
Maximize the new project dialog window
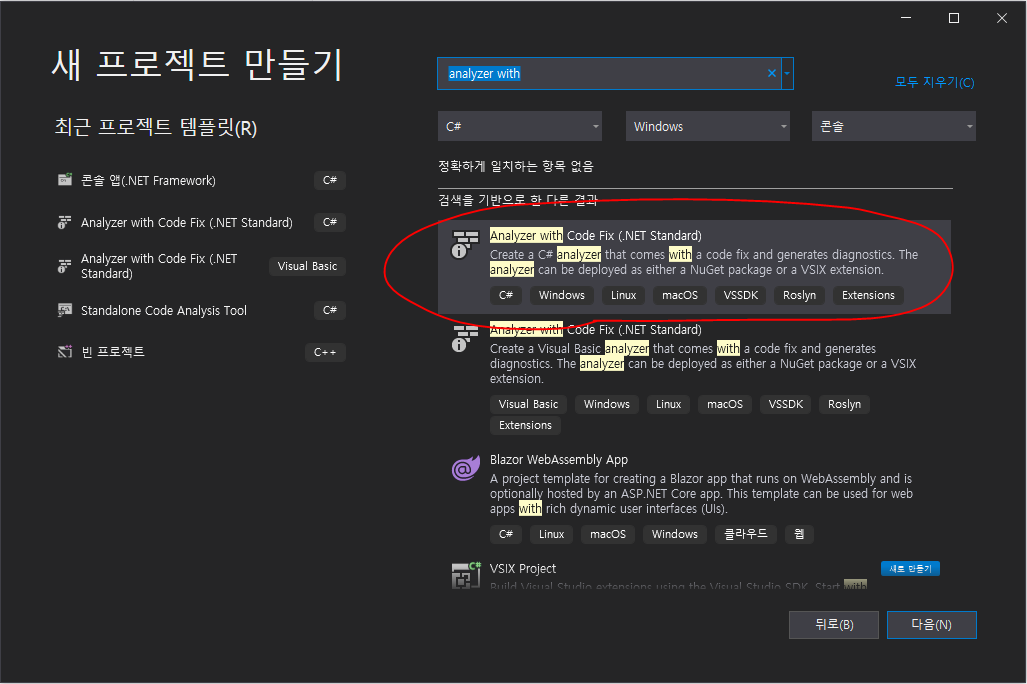pyautogui.click(x=954, y=18)
